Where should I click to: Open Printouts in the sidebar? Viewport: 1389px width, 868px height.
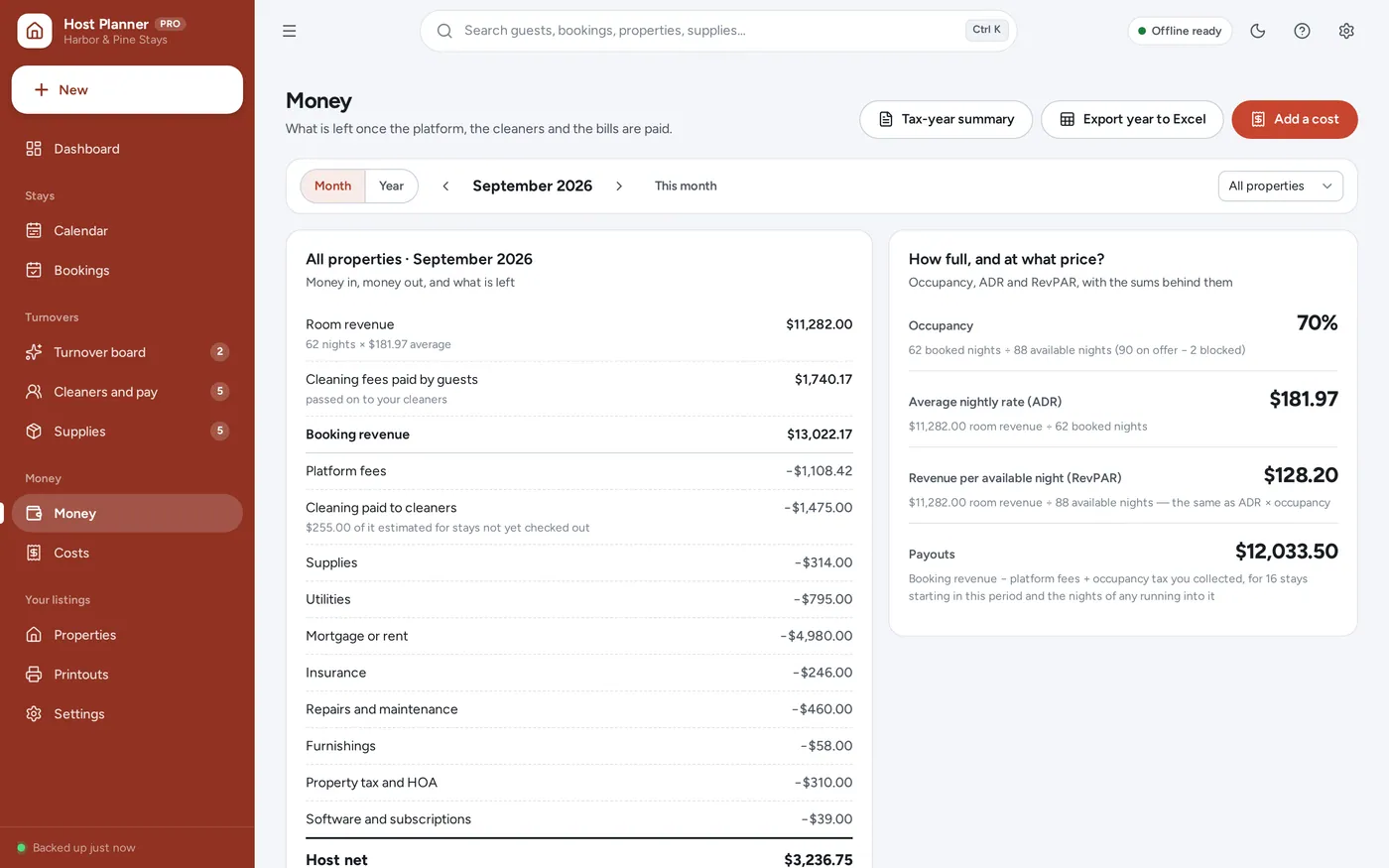(x=127, y=675)
